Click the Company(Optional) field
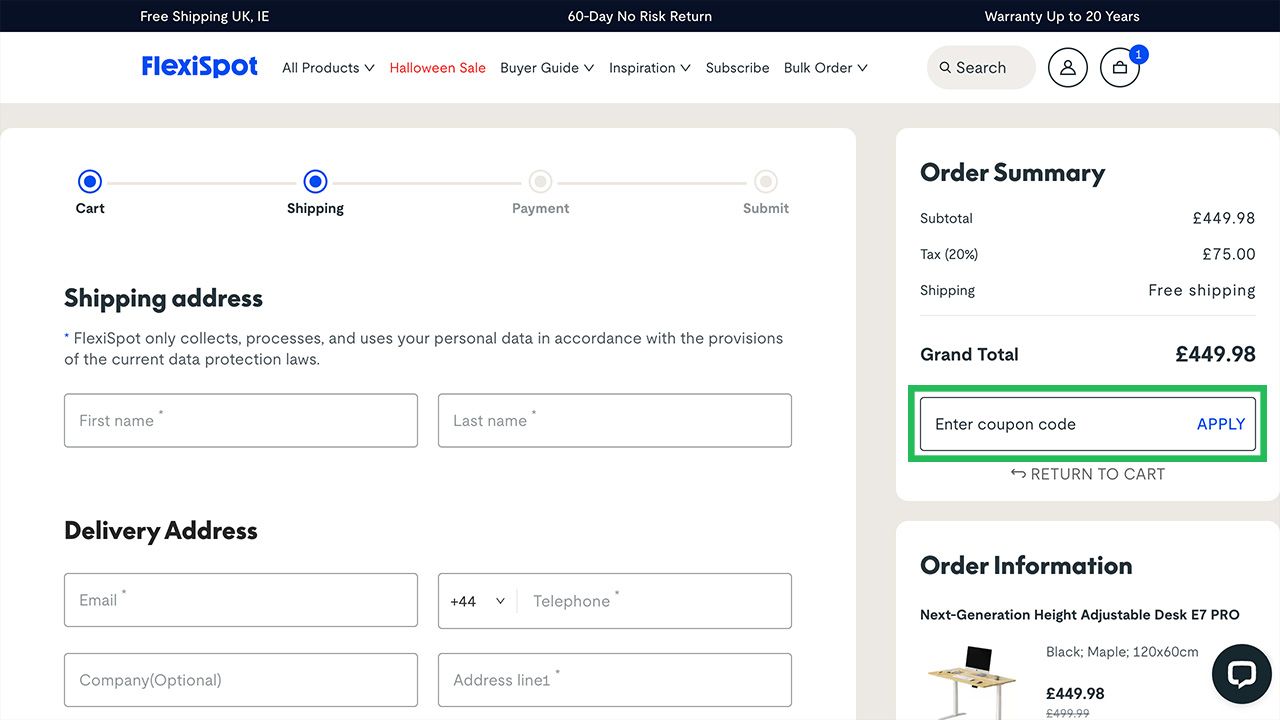This screenshot has width=1280, height=720. point(241,680)
